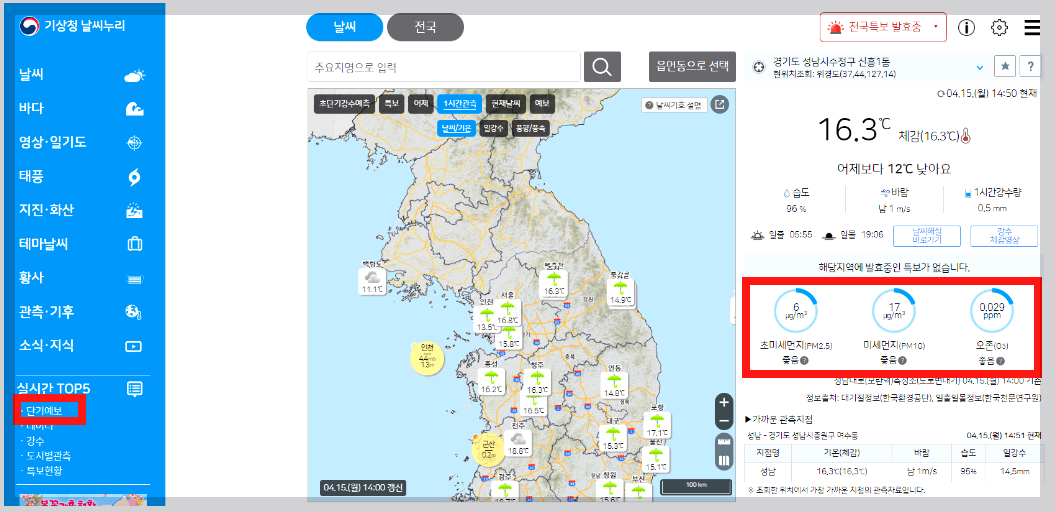Click the magnifier search button
This screenshot has width=1055, height=512.
click(602, 67)
